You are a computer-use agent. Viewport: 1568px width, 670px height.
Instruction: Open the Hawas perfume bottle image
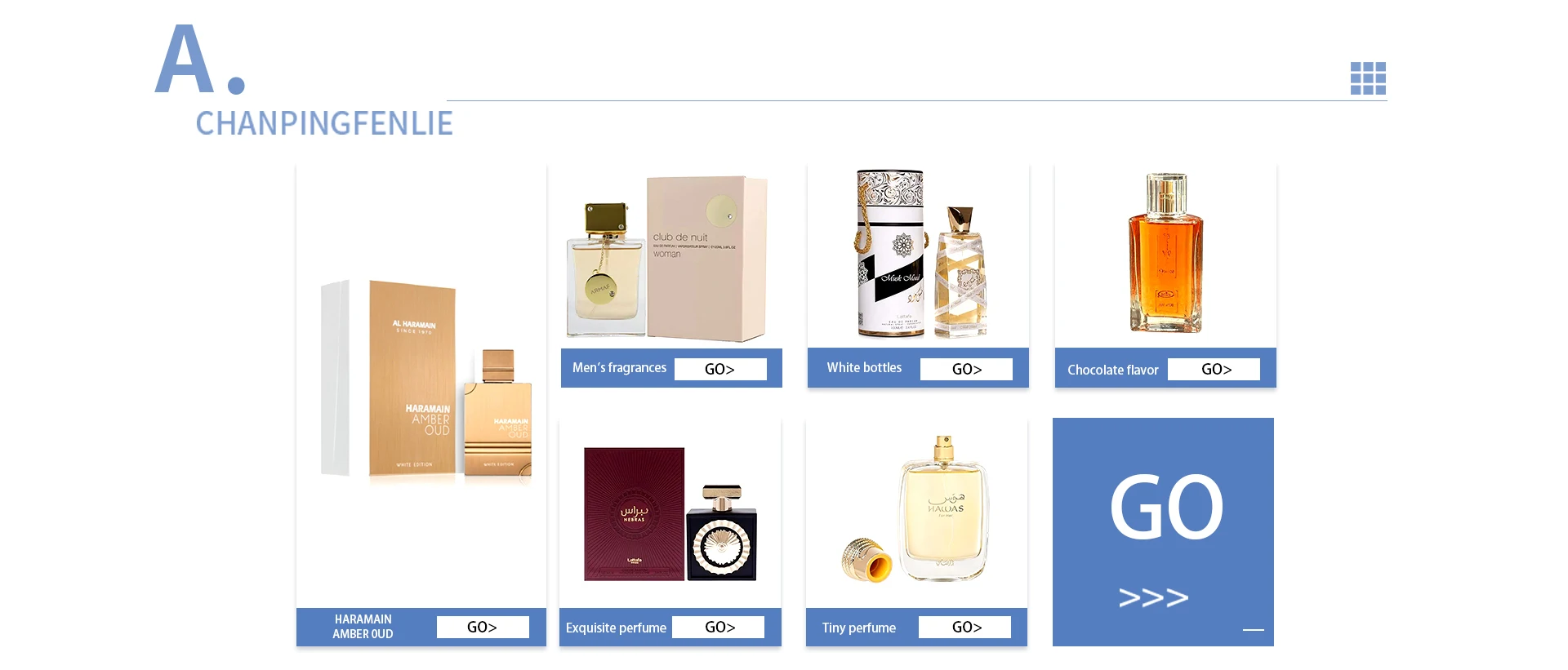(x=915, y=510)
